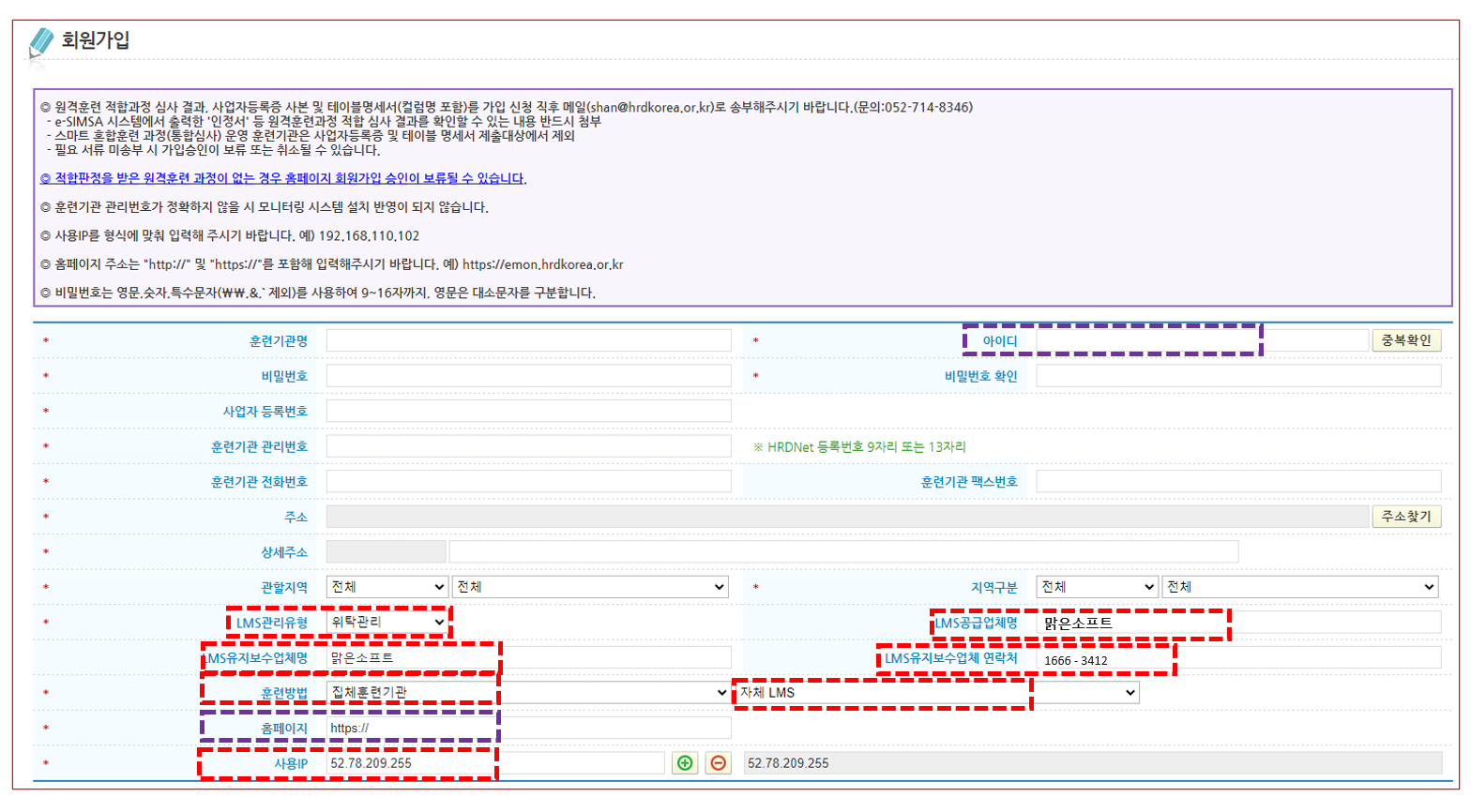Image resolution: width=1471 pixels, height=812 pixels.
Task: Click the 홈페이지 field containing https://
Action: [x=528, y=728]
